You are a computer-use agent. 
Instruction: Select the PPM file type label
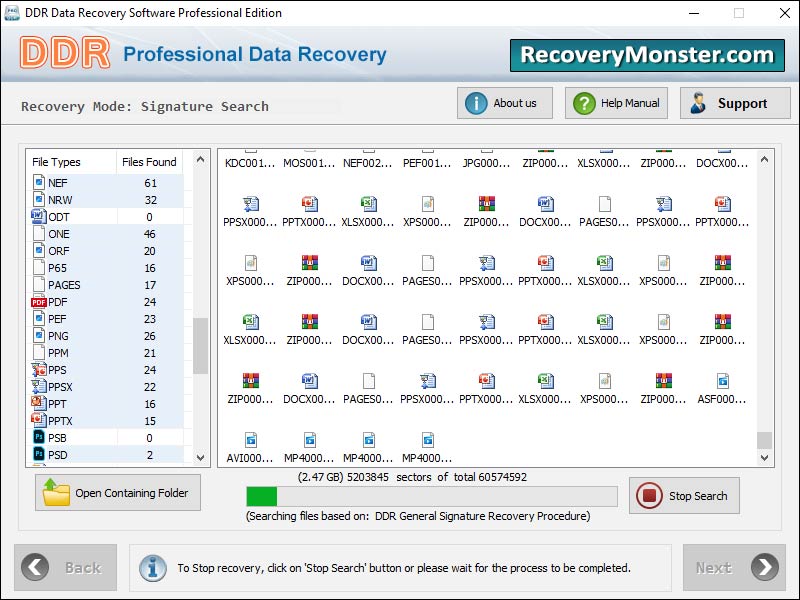58,353
